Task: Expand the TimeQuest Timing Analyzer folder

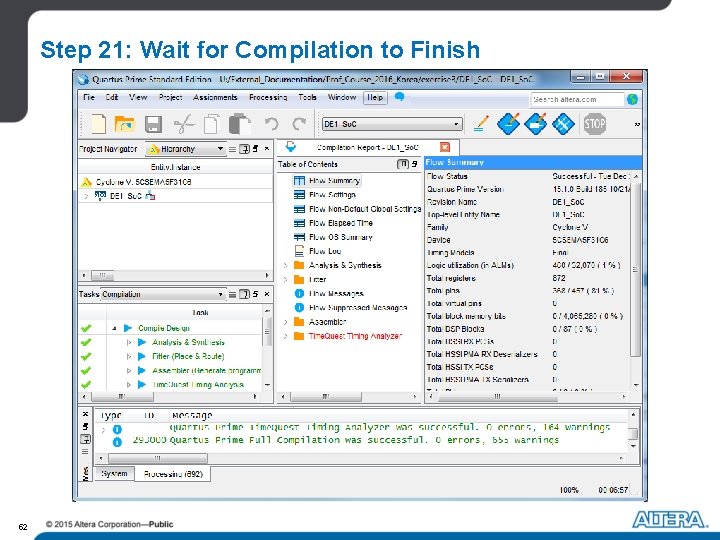Action: 285,336
